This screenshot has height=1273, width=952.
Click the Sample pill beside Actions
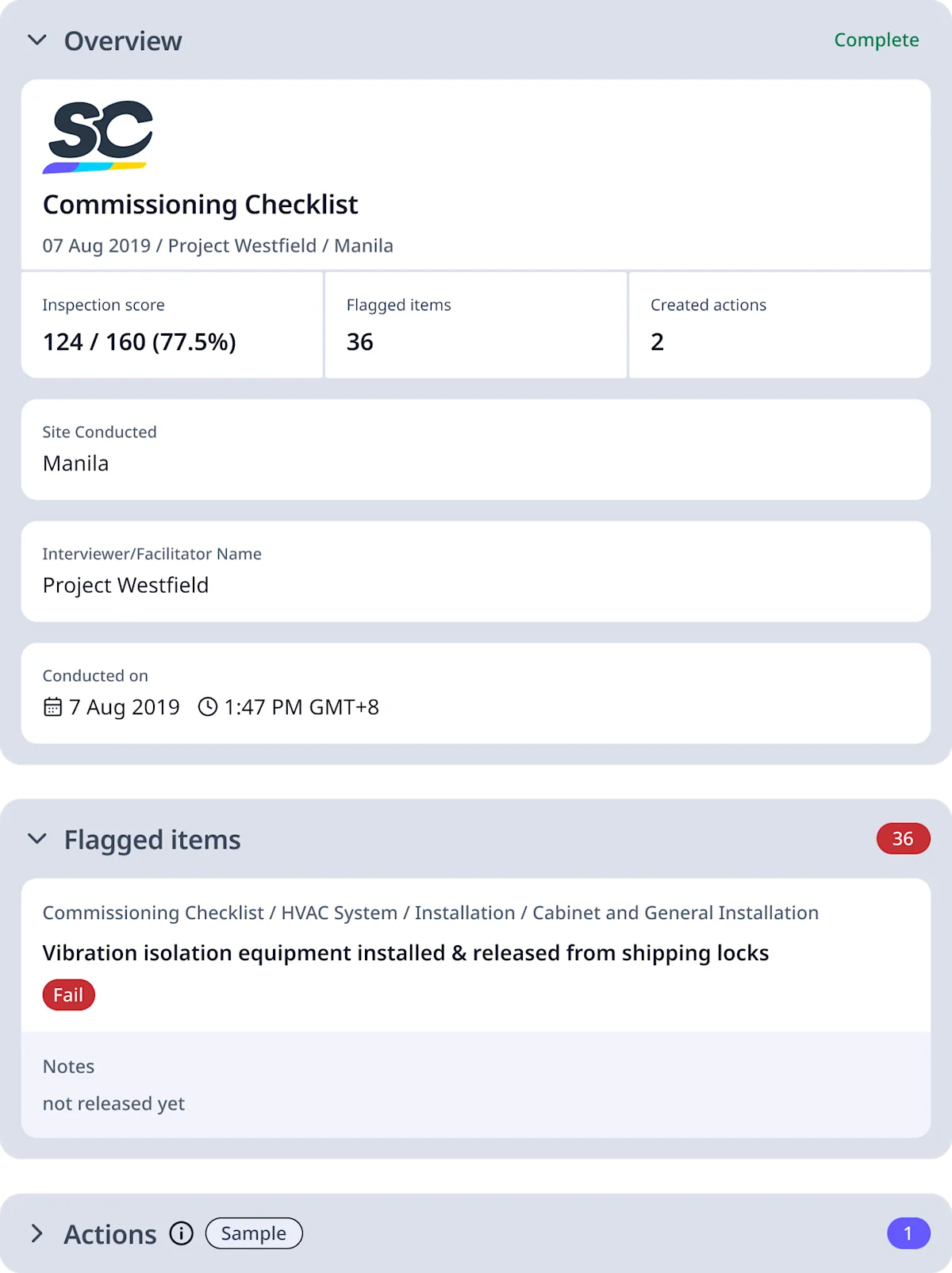tap(253, 1233)
